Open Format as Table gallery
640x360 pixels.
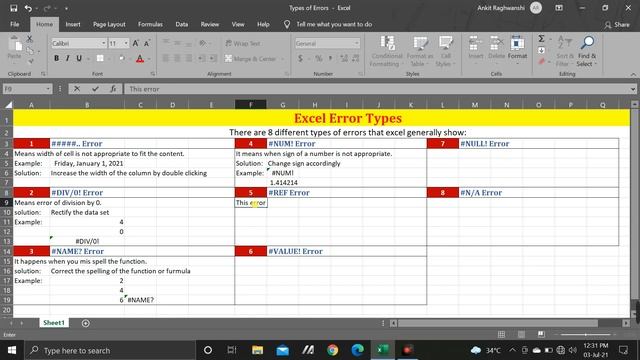pyautogui.click(x=419, y=51)
